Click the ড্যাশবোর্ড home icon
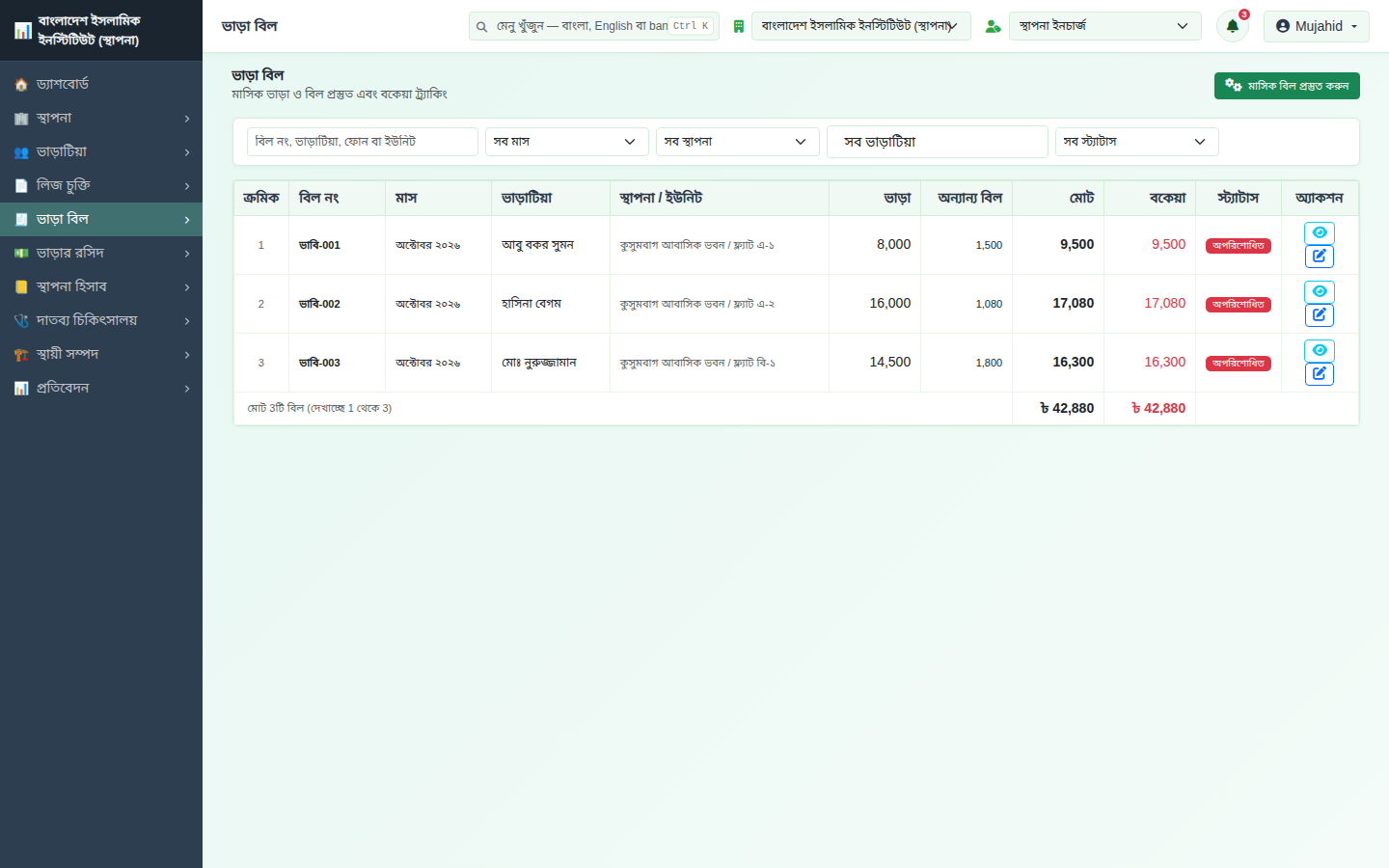1389x868 pixels. click(21, 85)
